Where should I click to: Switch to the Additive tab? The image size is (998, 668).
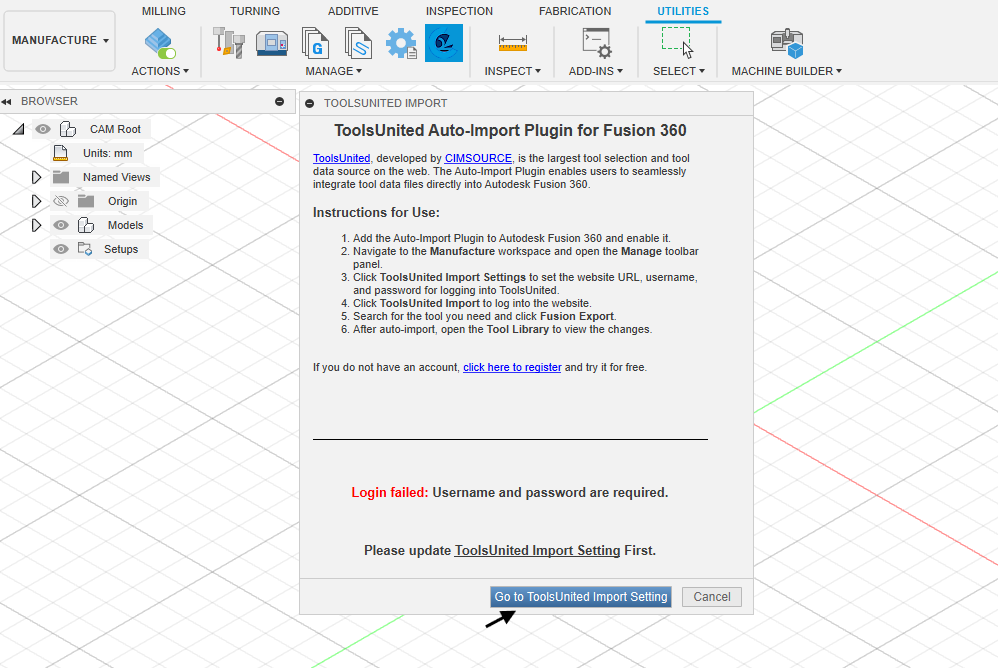(353, 11)
